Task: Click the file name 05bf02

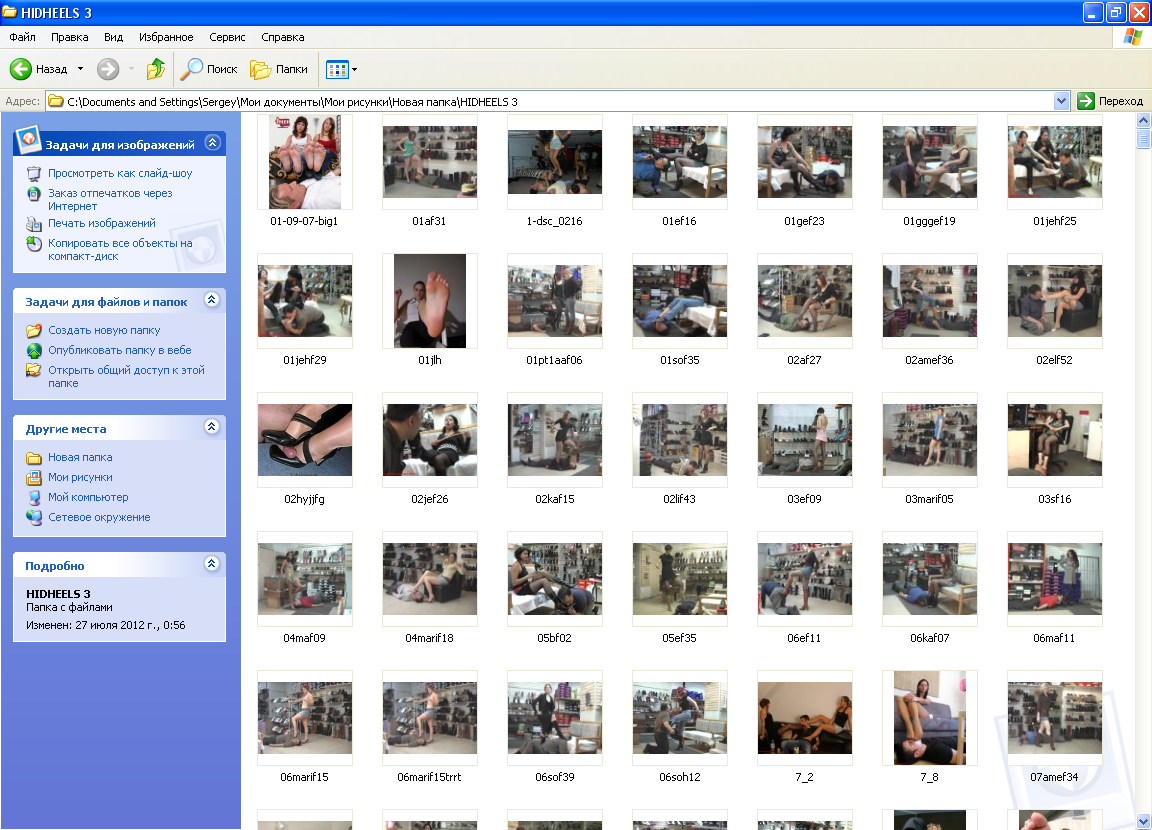Action: point(555,638)
